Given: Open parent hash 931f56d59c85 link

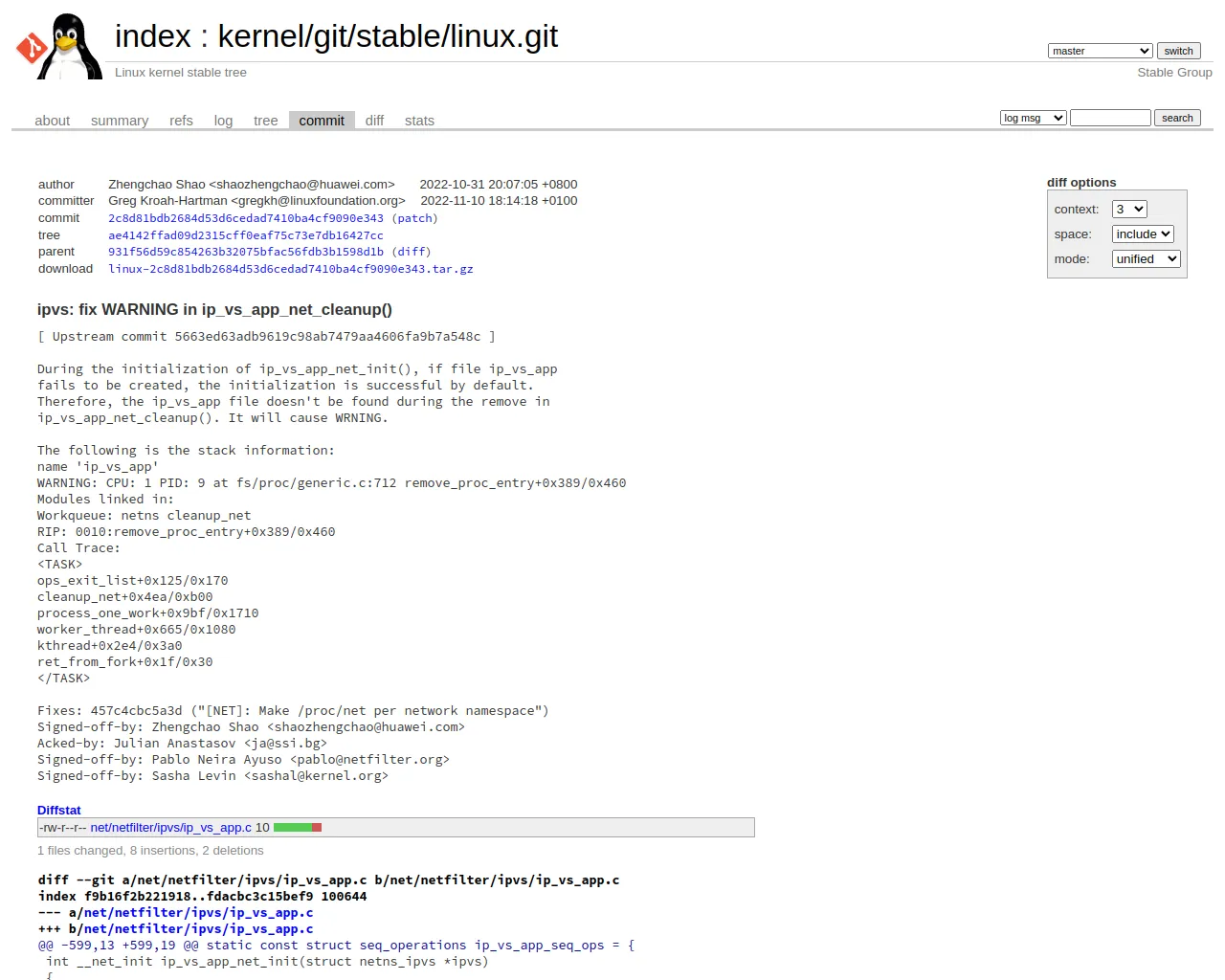Looking at the screenshot, I should pyautogui.click(x=246, y=252).
